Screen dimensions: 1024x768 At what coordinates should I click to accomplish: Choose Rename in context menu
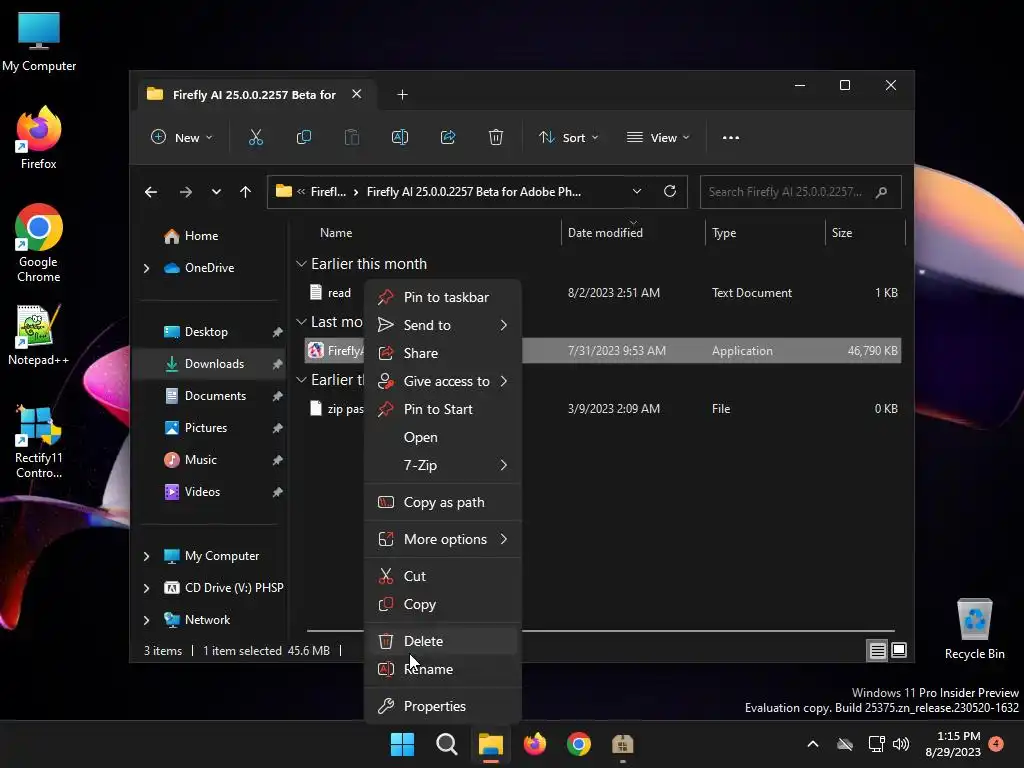point(443,669)
